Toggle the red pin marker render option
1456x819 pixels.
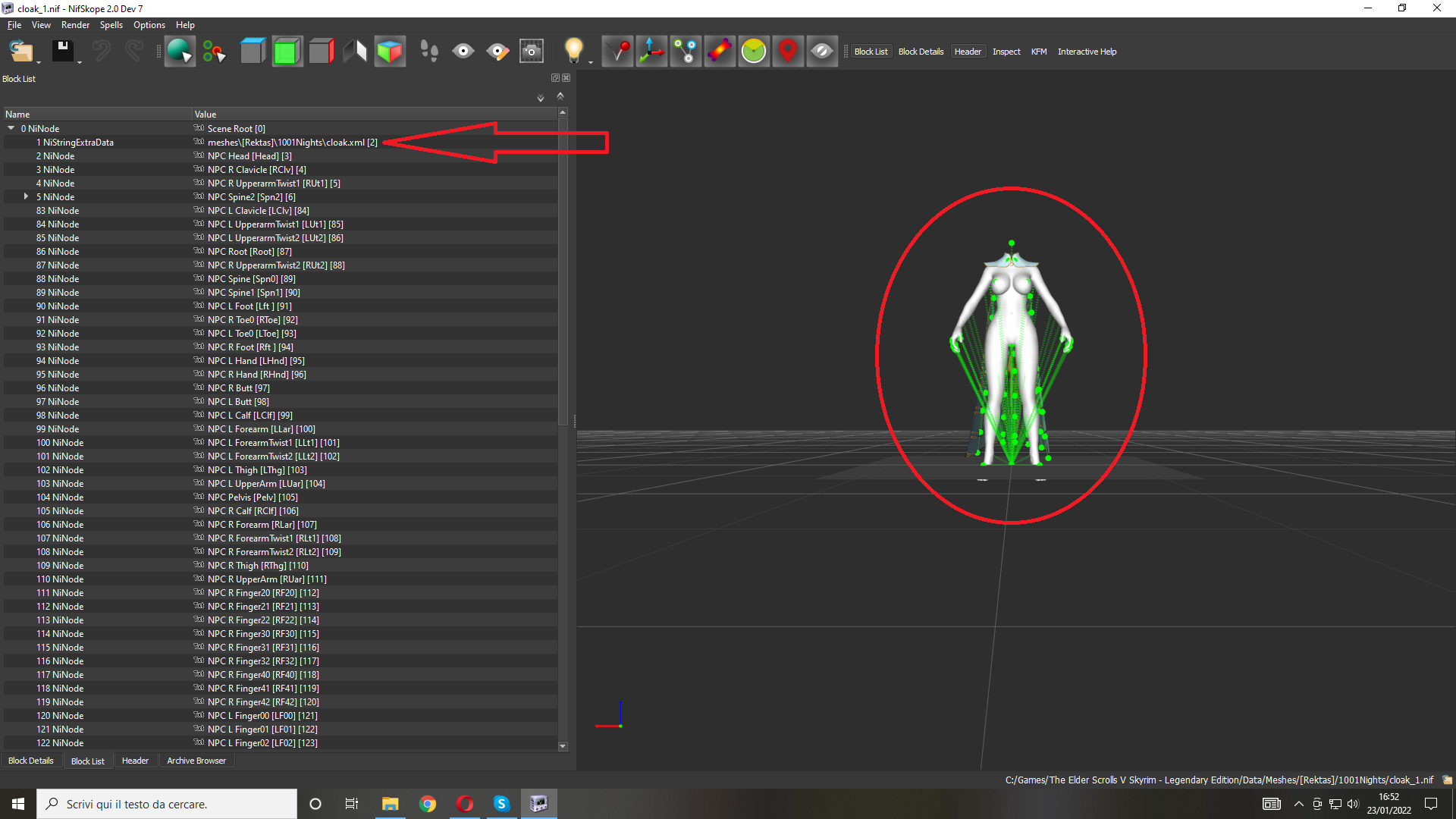[x=617, y=52]
